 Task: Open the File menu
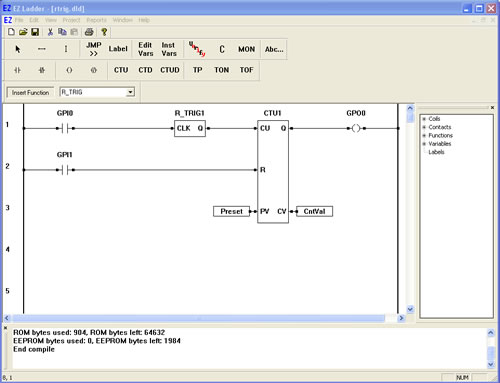[19, 20]
